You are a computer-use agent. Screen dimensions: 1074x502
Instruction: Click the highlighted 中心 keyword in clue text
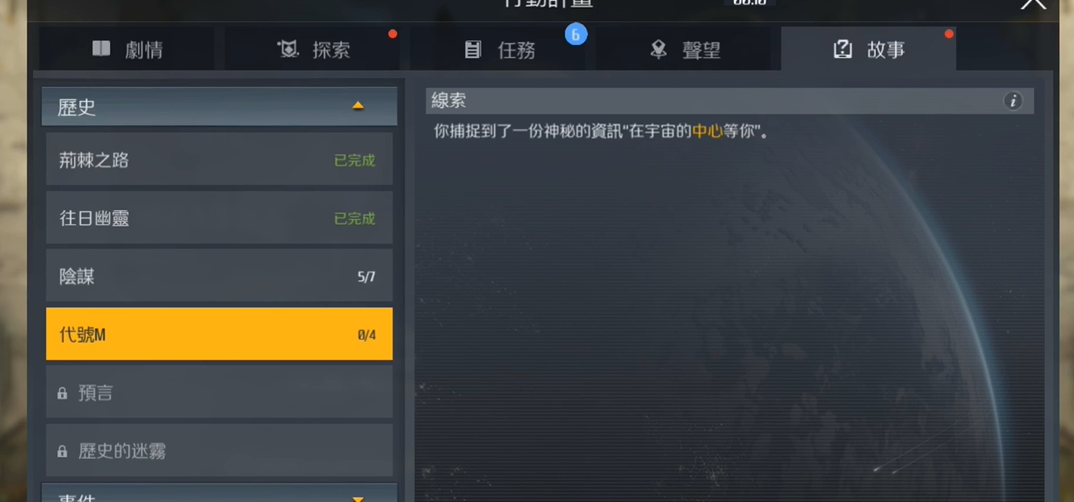(708, 131)
